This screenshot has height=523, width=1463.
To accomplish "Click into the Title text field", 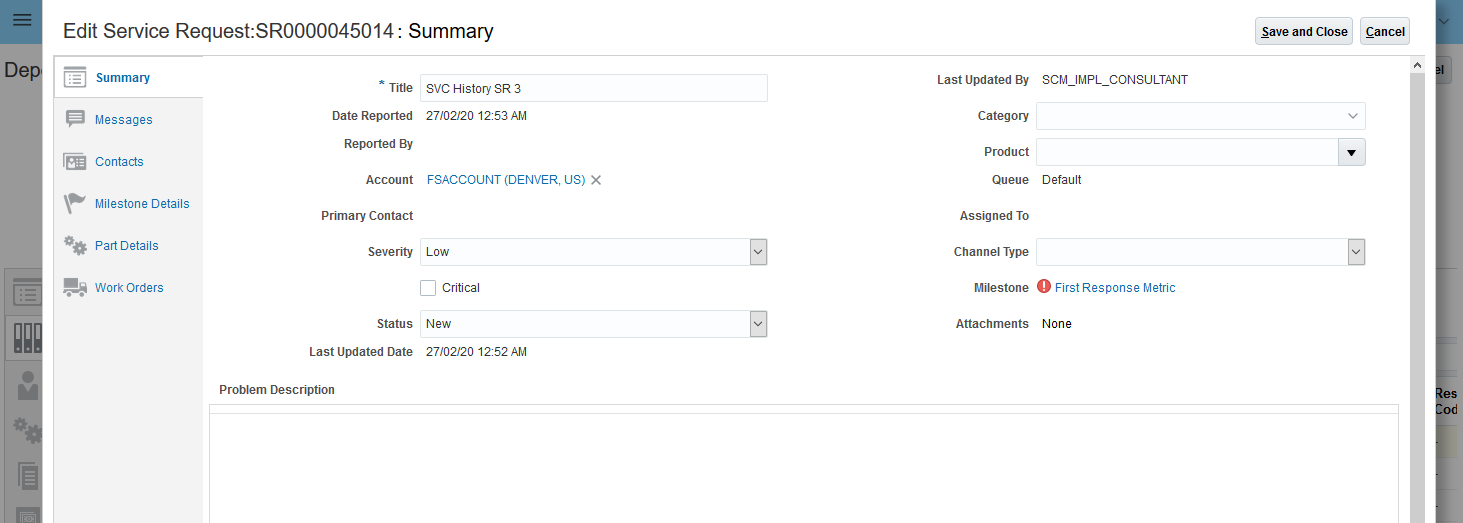I will tap(593, 88).
